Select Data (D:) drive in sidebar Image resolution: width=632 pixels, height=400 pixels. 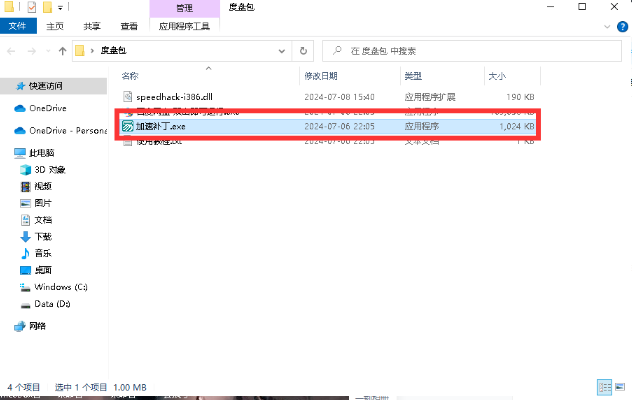(52, 303)
